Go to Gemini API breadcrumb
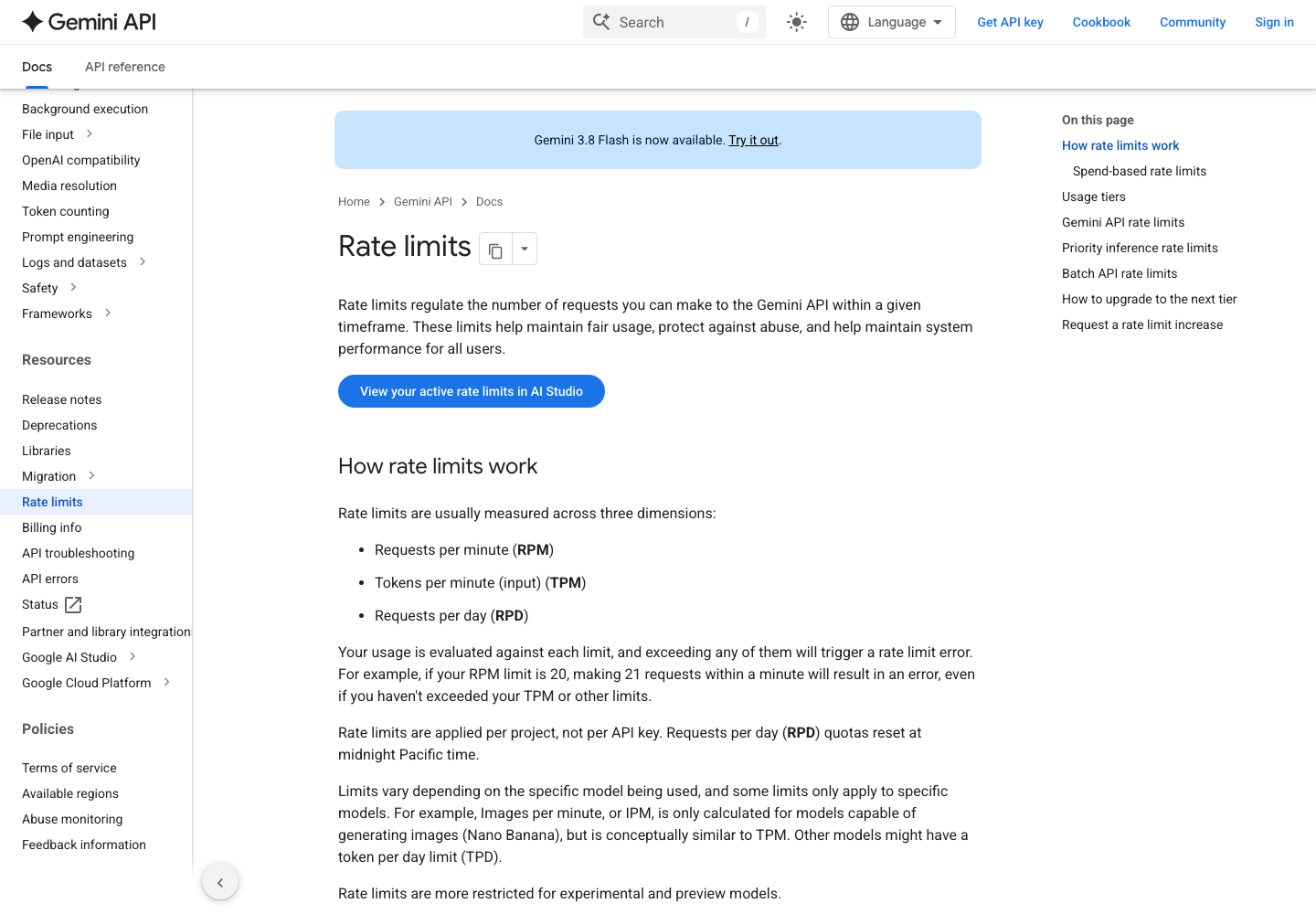The height and width of the screenshot is (914, 1316). click(423, 202)
